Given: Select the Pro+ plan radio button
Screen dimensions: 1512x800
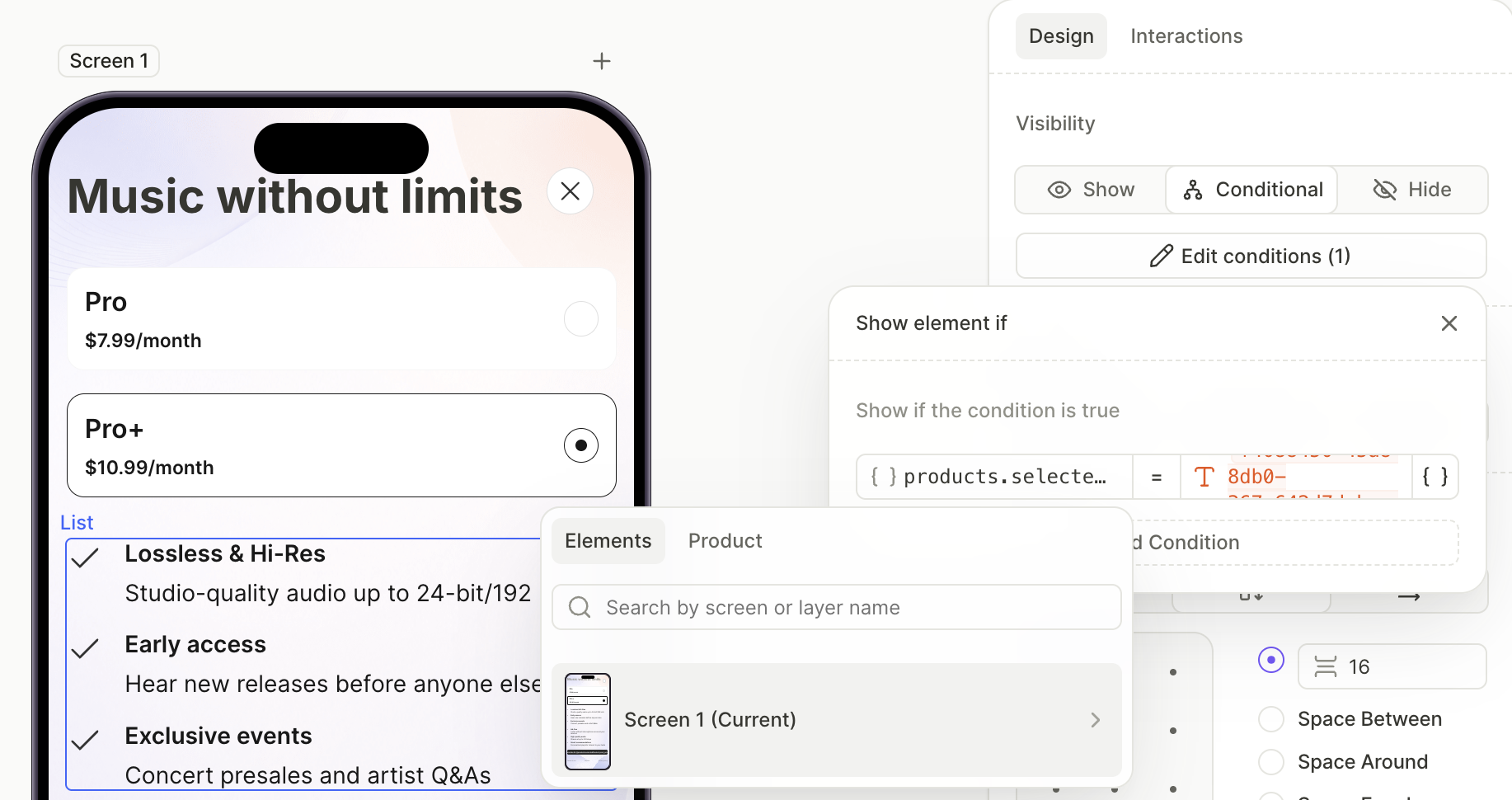Looking at the screenshot, I should click(581, 445).
